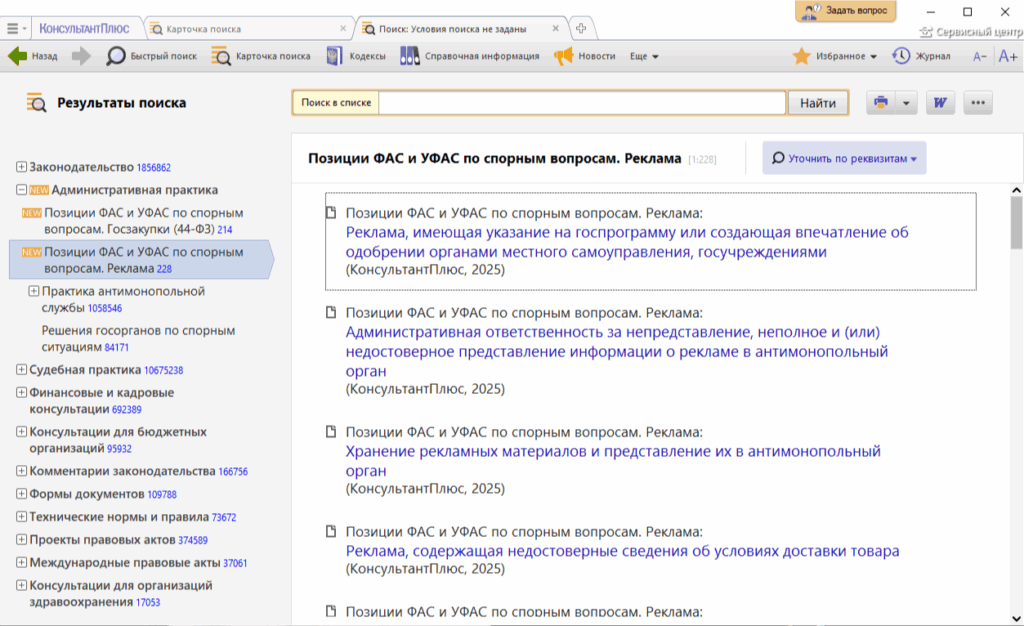Close the Карточка поиска tab
Image resolution: width=1024 pixels, height=626 pixels.
pos(343,29)
